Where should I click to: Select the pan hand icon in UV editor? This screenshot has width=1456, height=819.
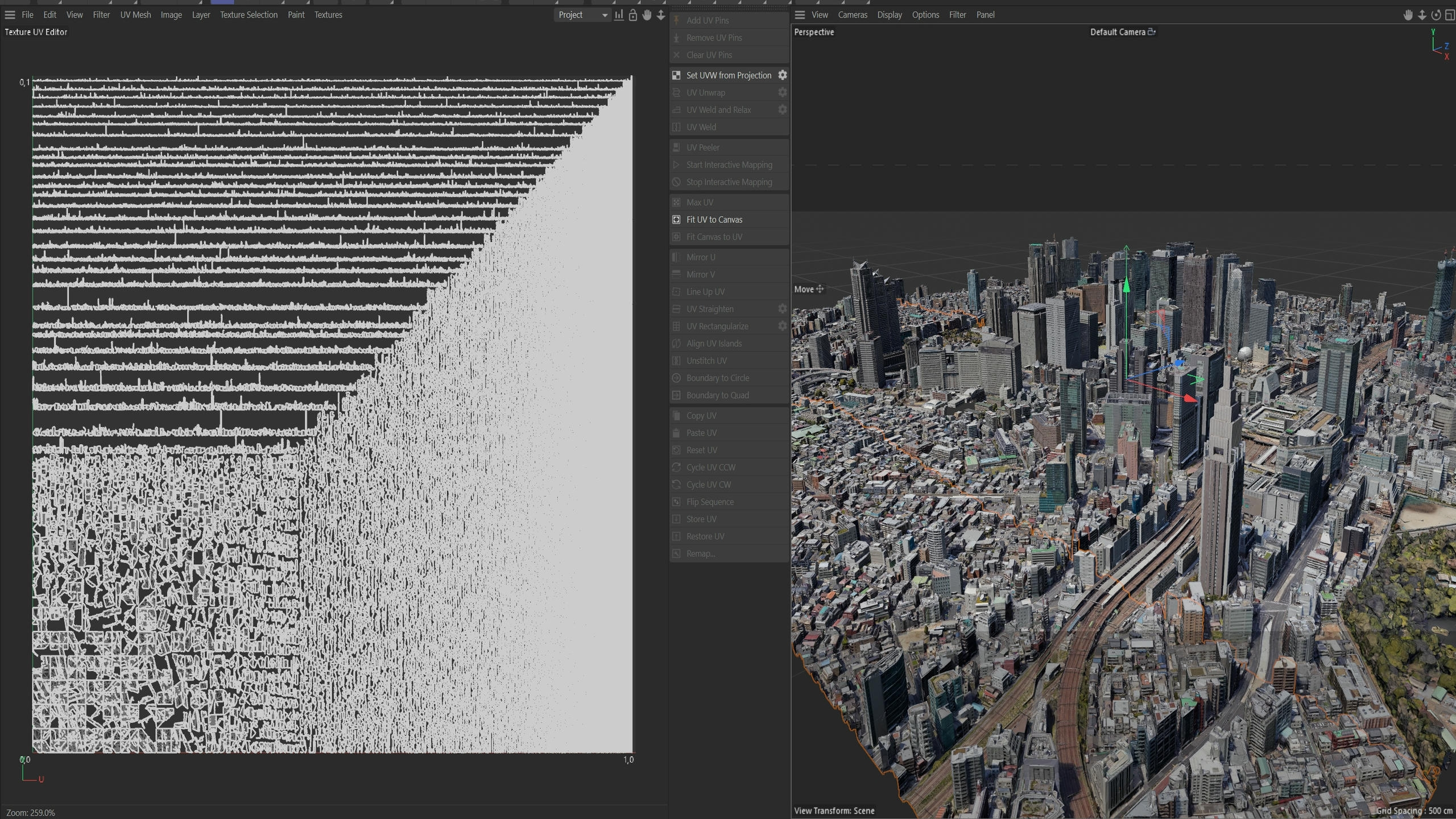point(647,15)
